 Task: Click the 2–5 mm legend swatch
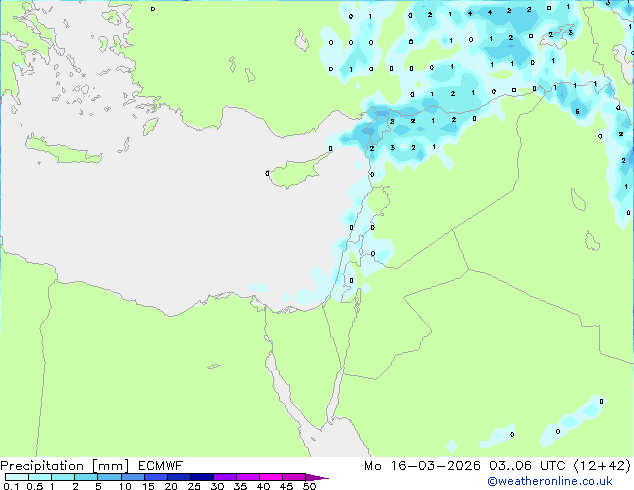[x=86, y=477]
